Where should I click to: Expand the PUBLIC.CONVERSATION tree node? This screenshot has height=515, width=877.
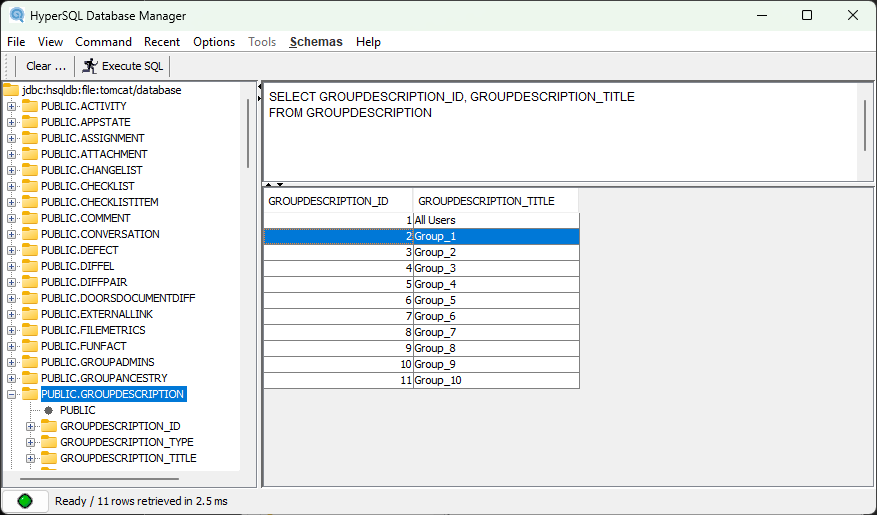click(11, 234)
